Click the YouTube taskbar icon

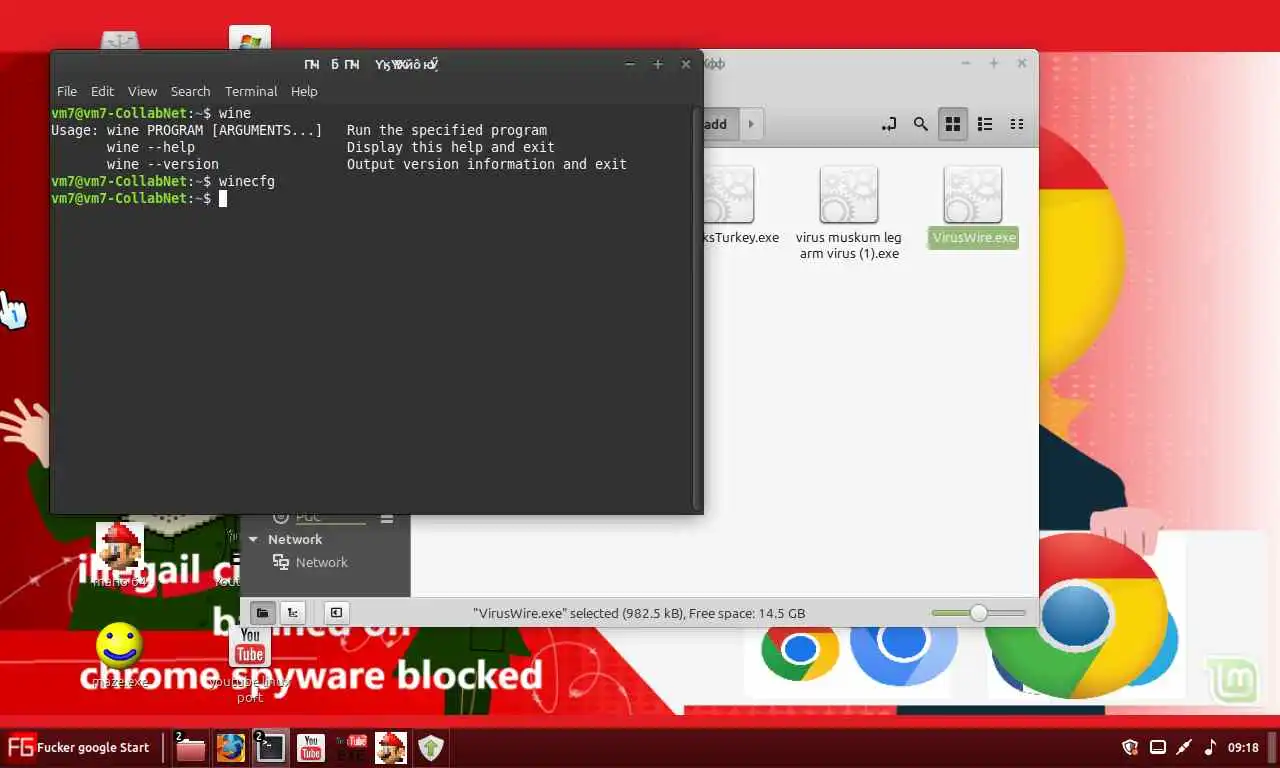click(x=311, y=747)
